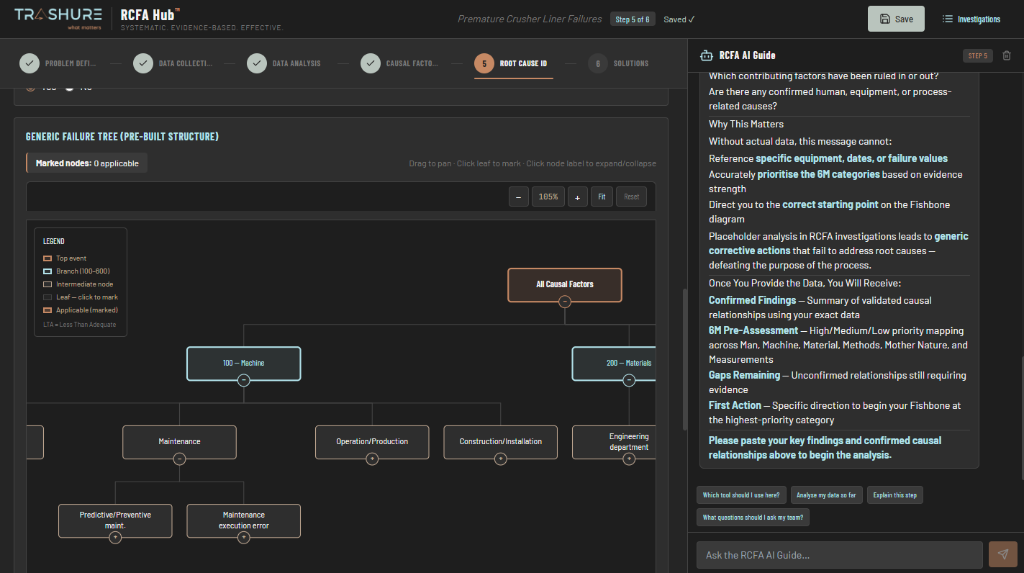
Task: Click the Branch (100-600) legend swatch
Action: click(47, 271)
